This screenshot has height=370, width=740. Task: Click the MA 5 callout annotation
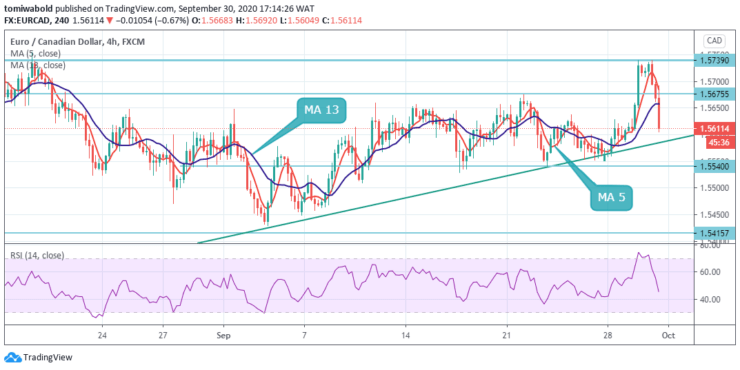pos(611,197)
